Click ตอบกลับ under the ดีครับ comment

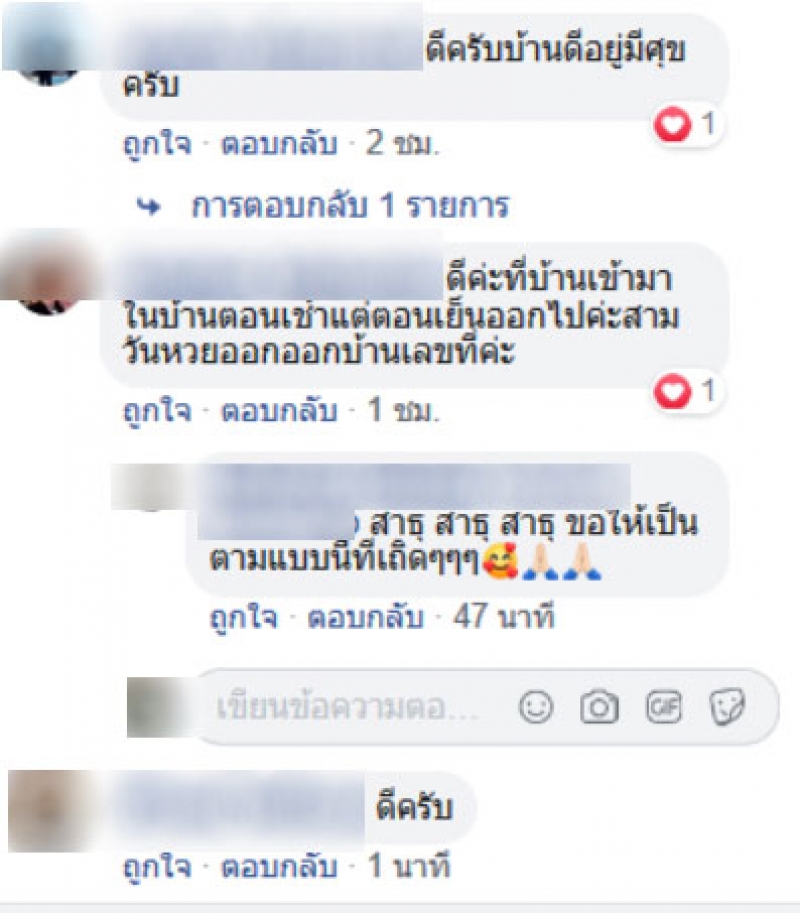279,866
